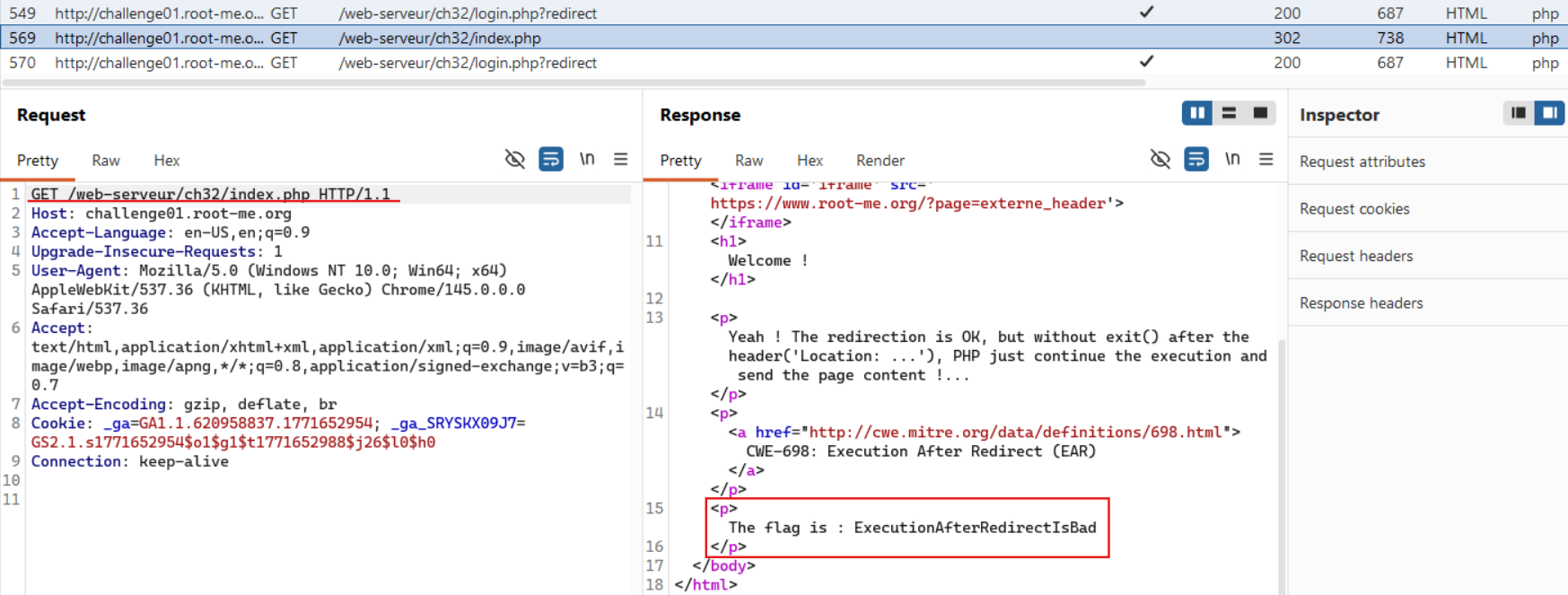Open Raw tab in Request panel
This screenshot has height=595, width=1568.
point(105,161)
